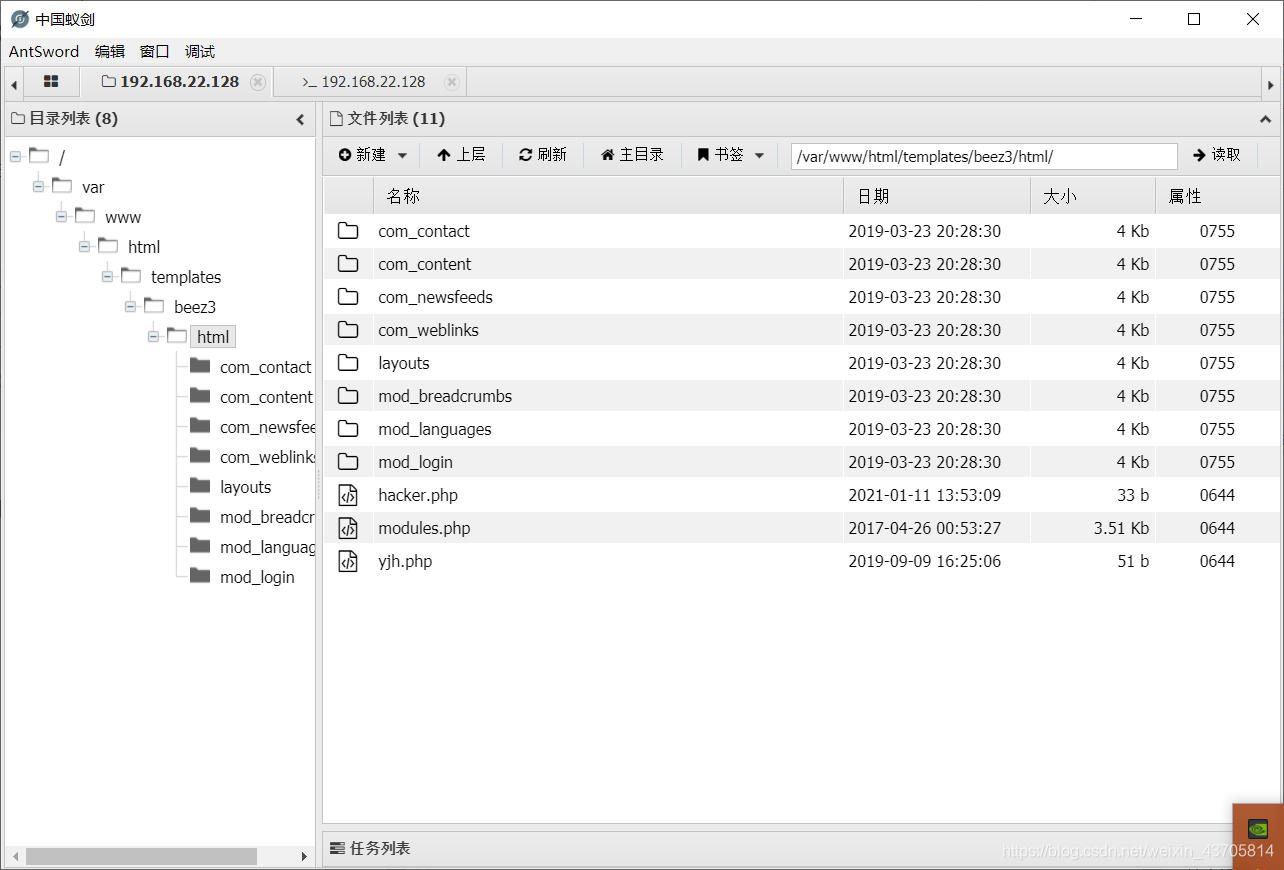The width and height of the screenshot is (1284, 870).
Task: Click the date 2021-01-11 13:53:09
Action: pos(925,495)
